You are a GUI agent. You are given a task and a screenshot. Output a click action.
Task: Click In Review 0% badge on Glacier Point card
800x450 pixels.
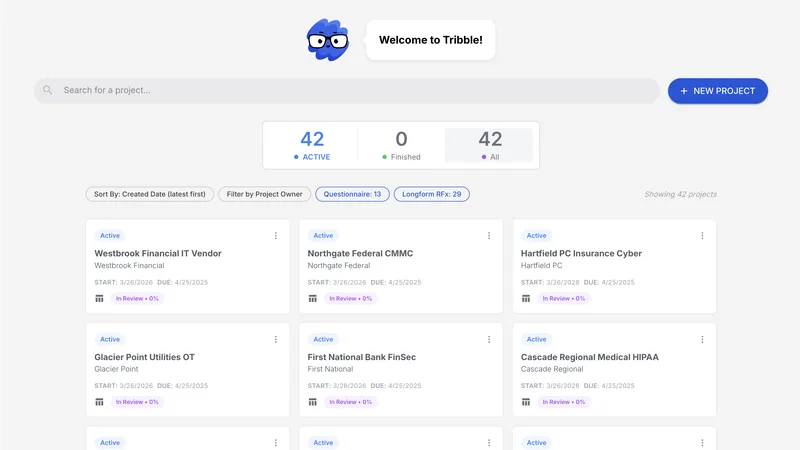point(137,402)
